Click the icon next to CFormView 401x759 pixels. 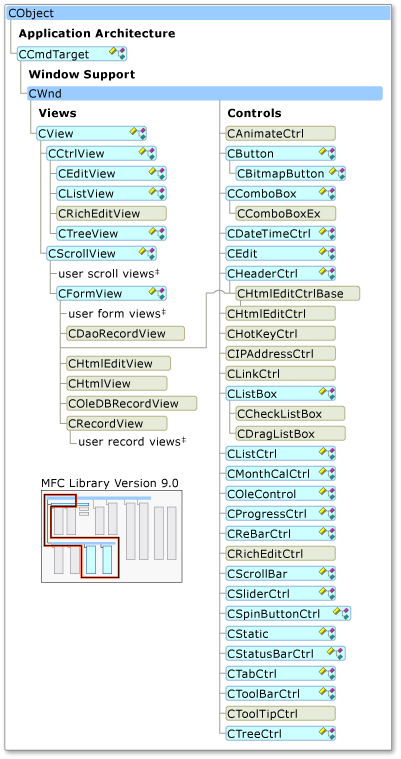157,293
